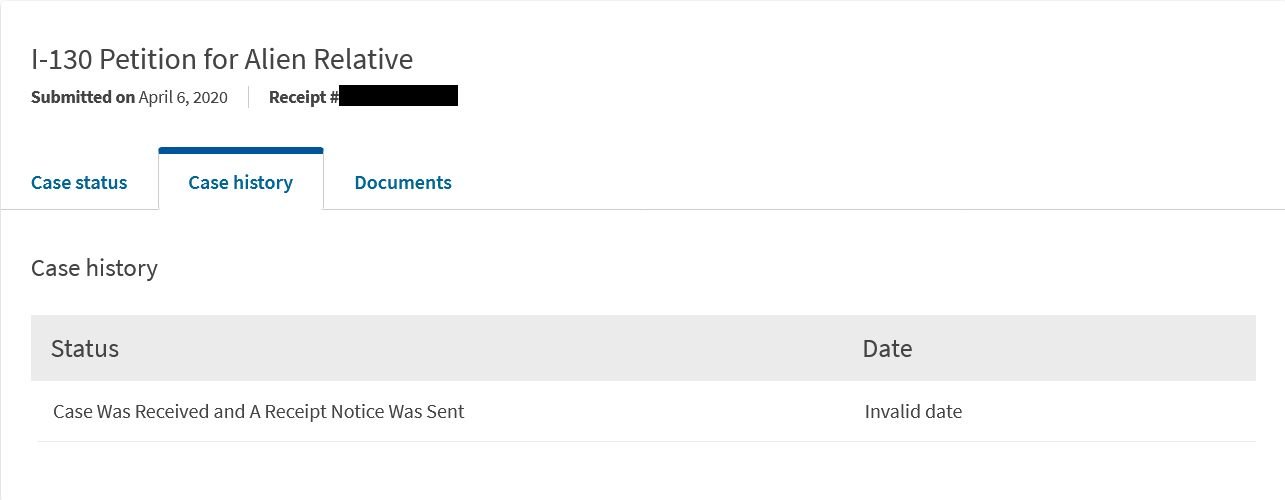This screenshot has height=500, width=1285.
Task: Click the bold "Submitted on" label
Action: (x=83, y=97)
